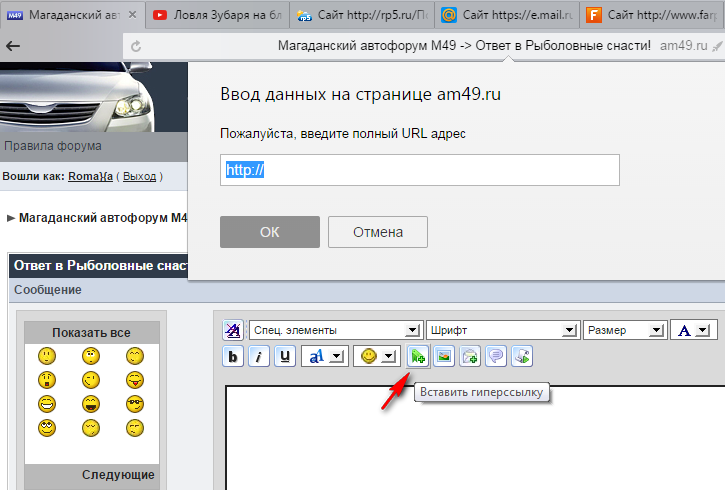Toggle underline formatting in editor
The image size is (725, 490).
click(x=285, y=356)
